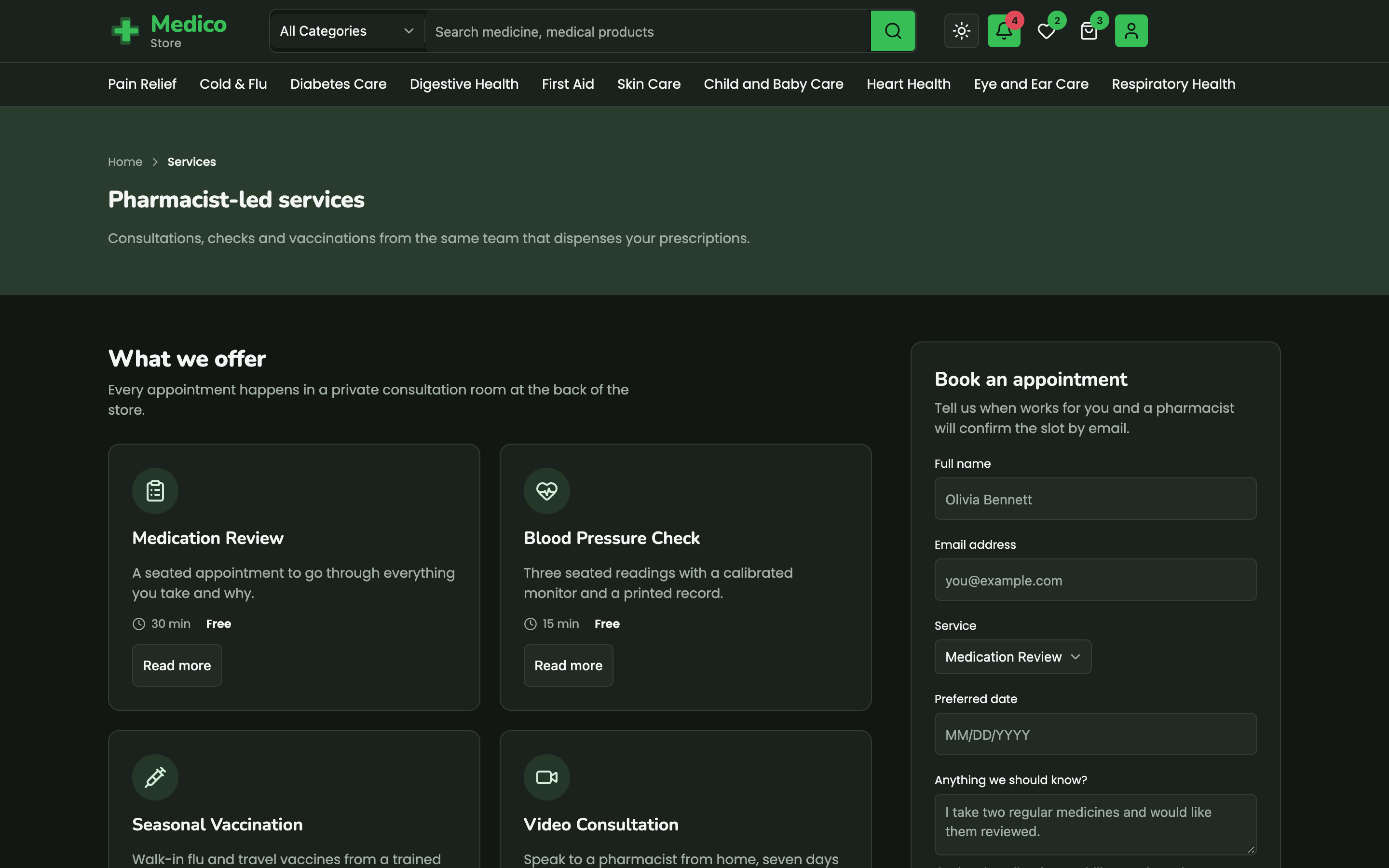Click the Service field label
Screen dimensions: 1389x868
click(954, 626)
